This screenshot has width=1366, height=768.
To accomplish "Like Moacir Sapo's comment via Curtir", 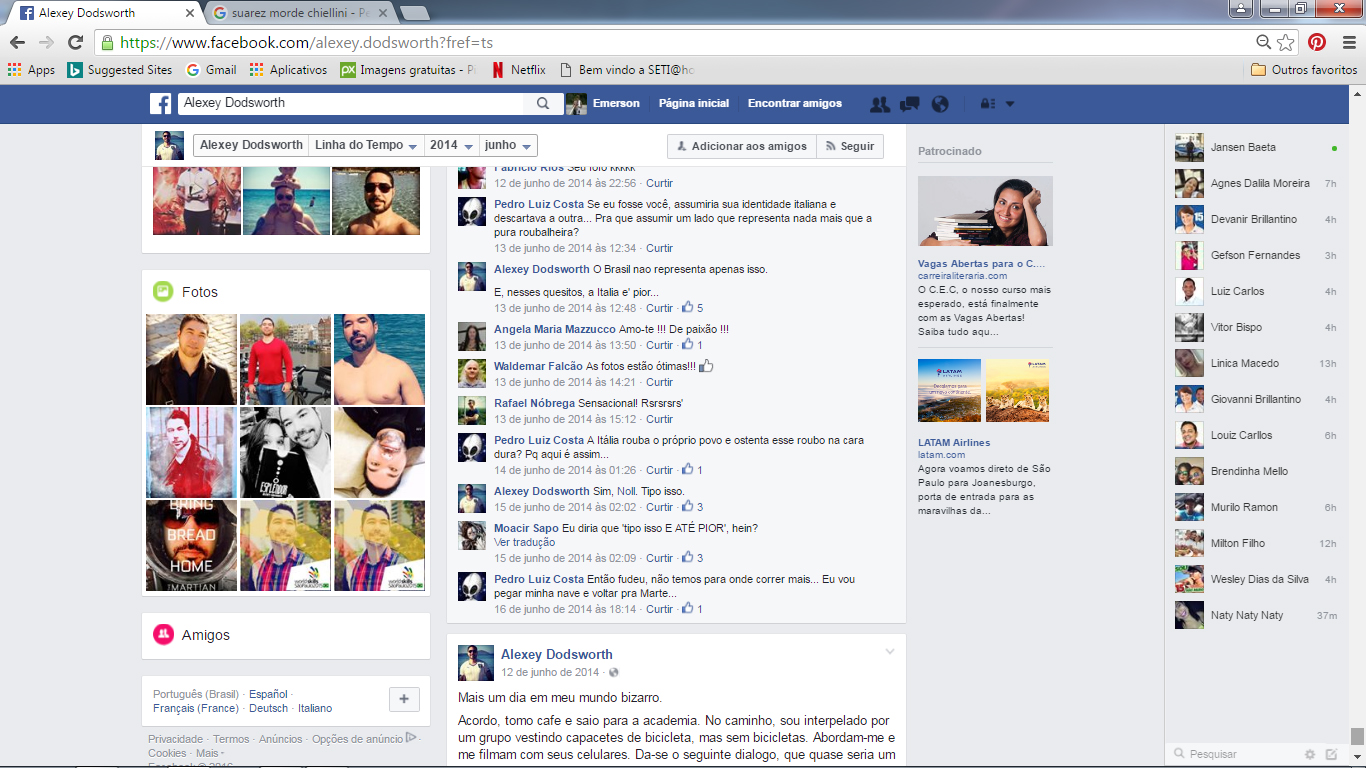I will pyautogui.click(x=659, y=558).
